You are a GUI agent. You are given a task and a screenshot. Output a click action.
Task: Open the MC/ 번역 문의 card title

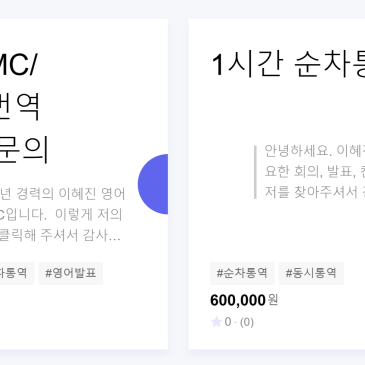[x=25, y=107]
